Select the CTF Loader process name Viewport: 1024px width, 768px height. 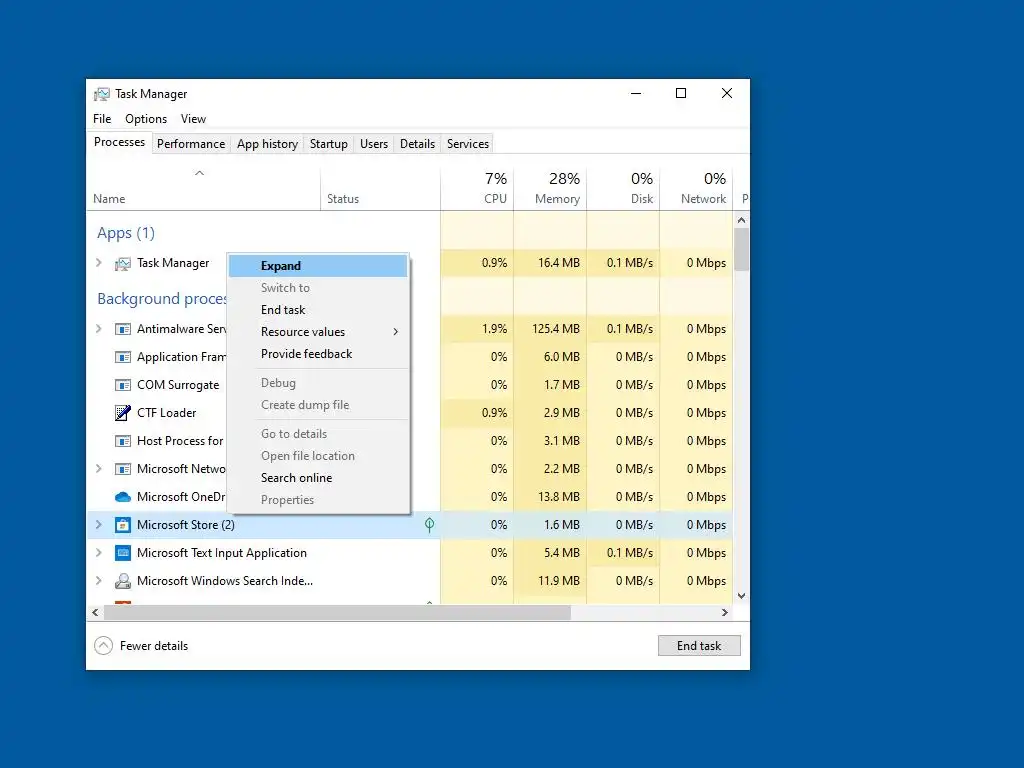click(167, 413)
